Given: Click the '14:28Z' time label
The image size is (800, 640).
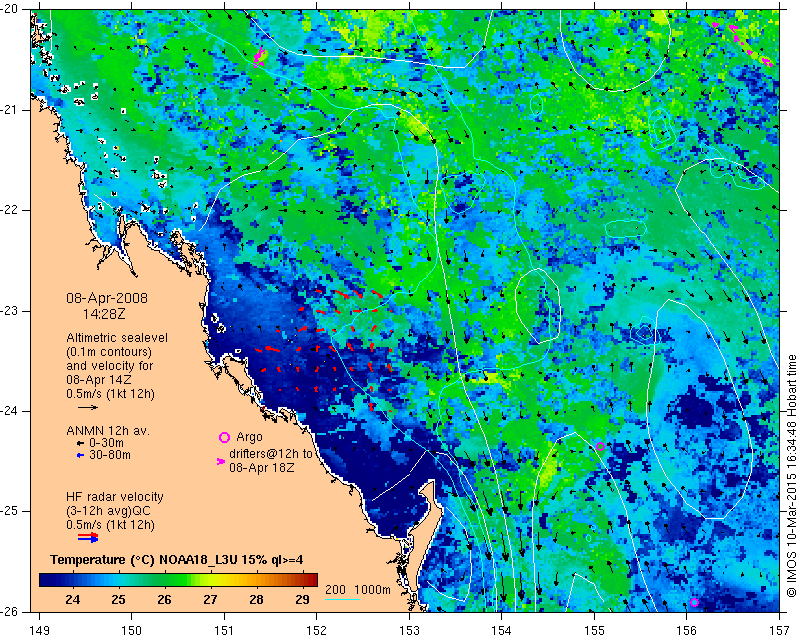Looking at the screenshot, I should point(104,314).
